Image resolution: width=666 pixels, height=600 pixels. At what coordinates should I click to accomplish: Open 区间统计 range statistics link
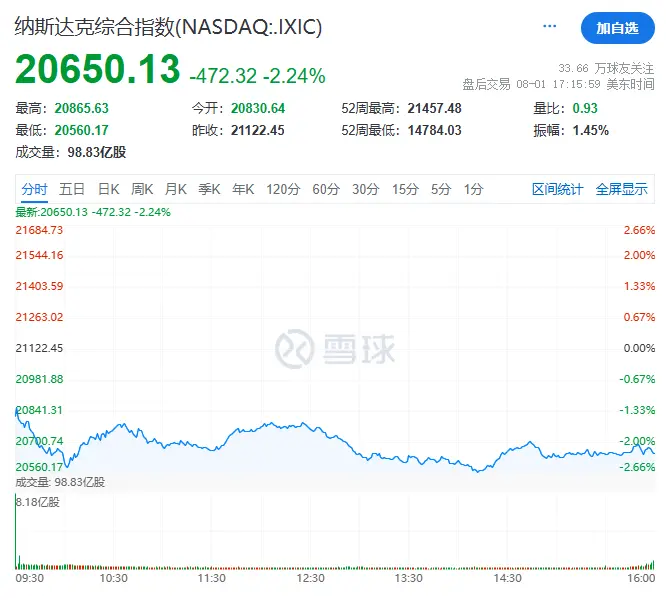click(557, 189)
